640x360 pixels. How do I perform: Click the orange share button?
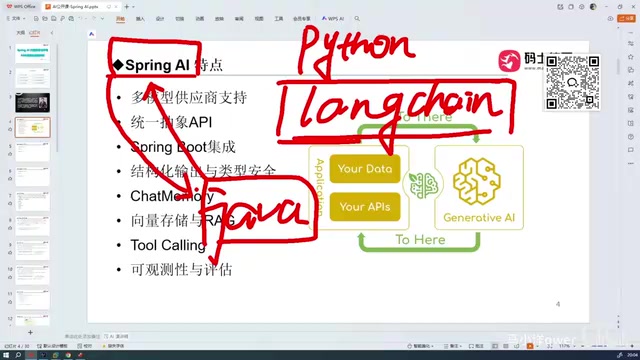627,18
